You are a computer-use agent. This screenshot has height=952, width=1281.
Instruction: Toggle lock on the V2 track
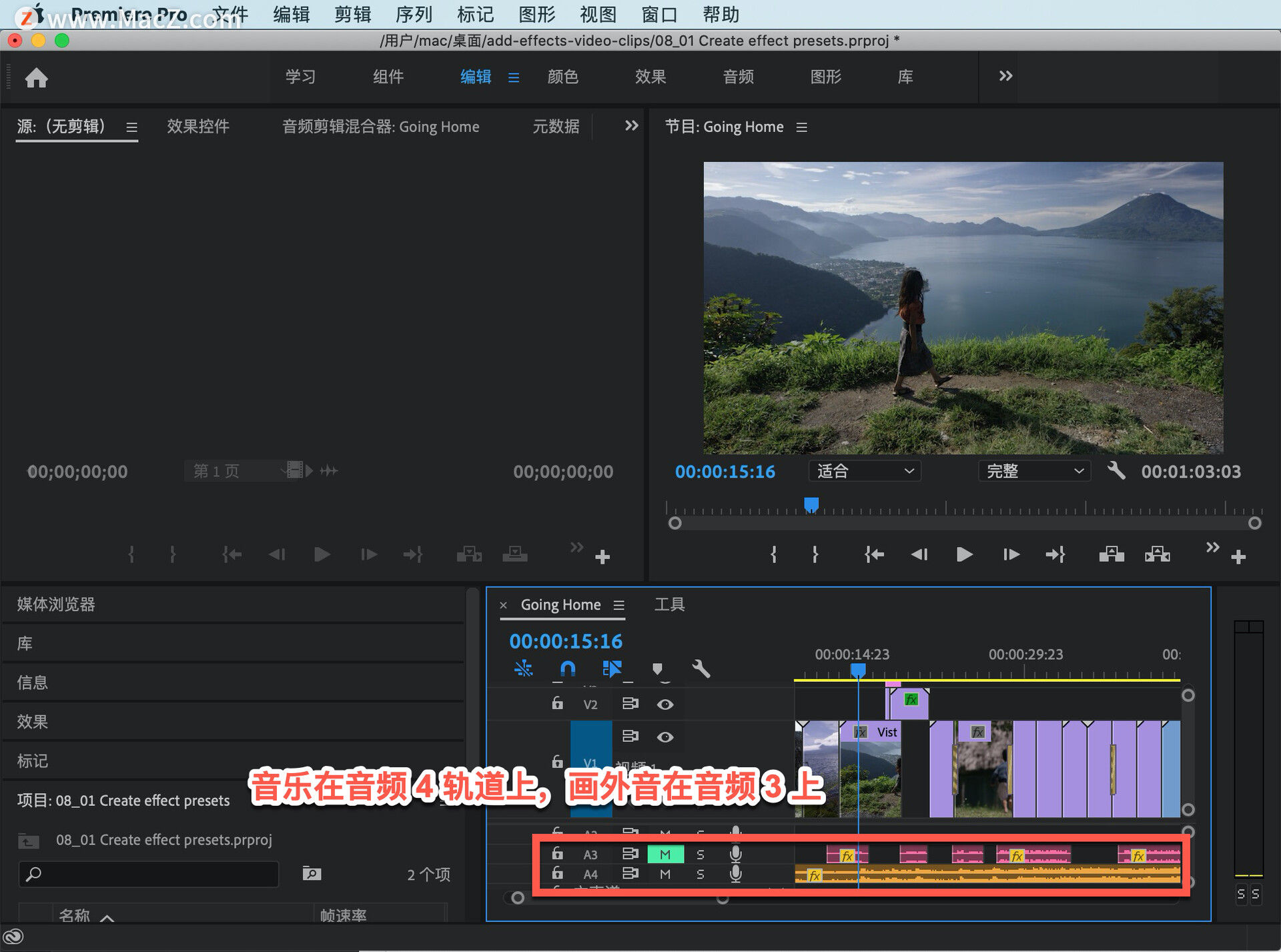[x=557, y=703]
